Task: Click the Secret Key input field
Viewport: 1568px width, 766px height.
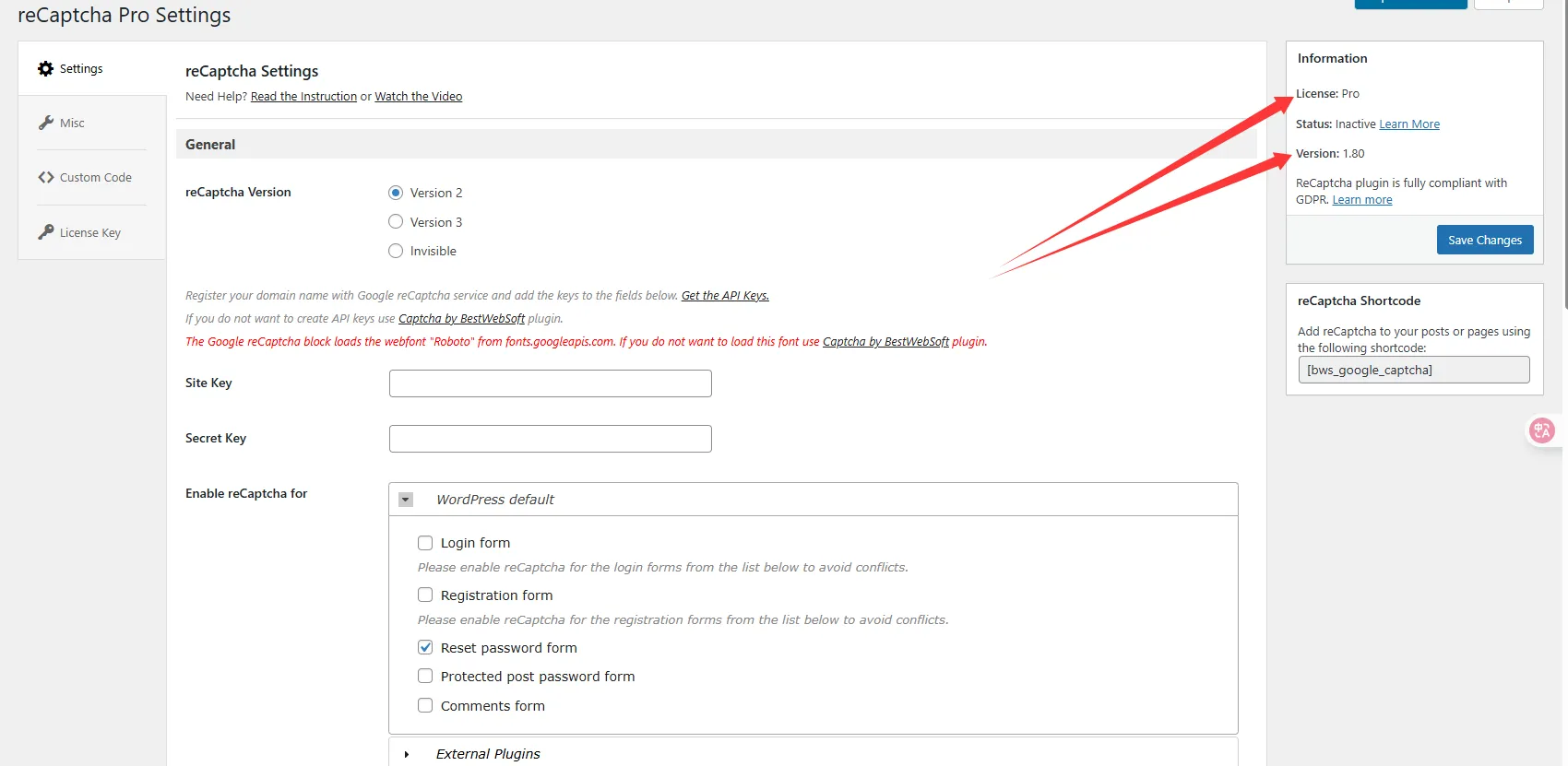Action: point(551,439)
